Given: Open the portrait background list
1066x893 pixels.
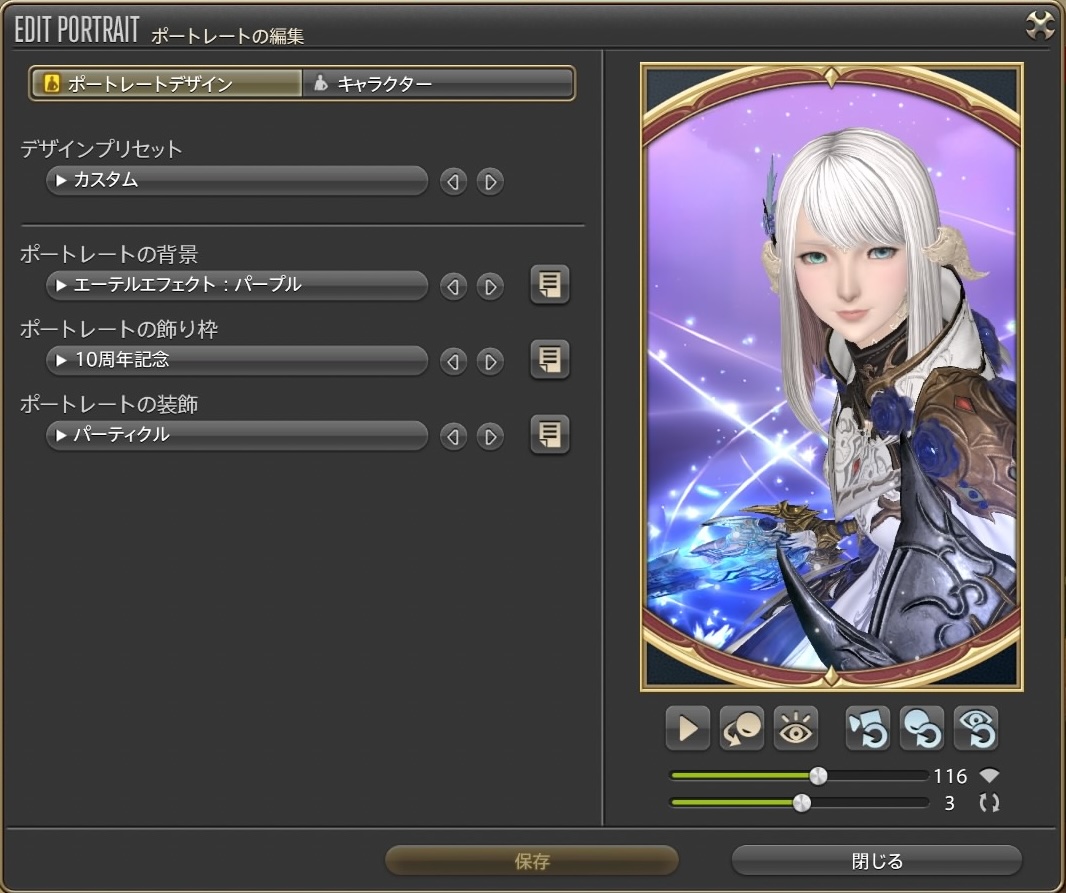Looking at the screenshot, I should point(549,285).
